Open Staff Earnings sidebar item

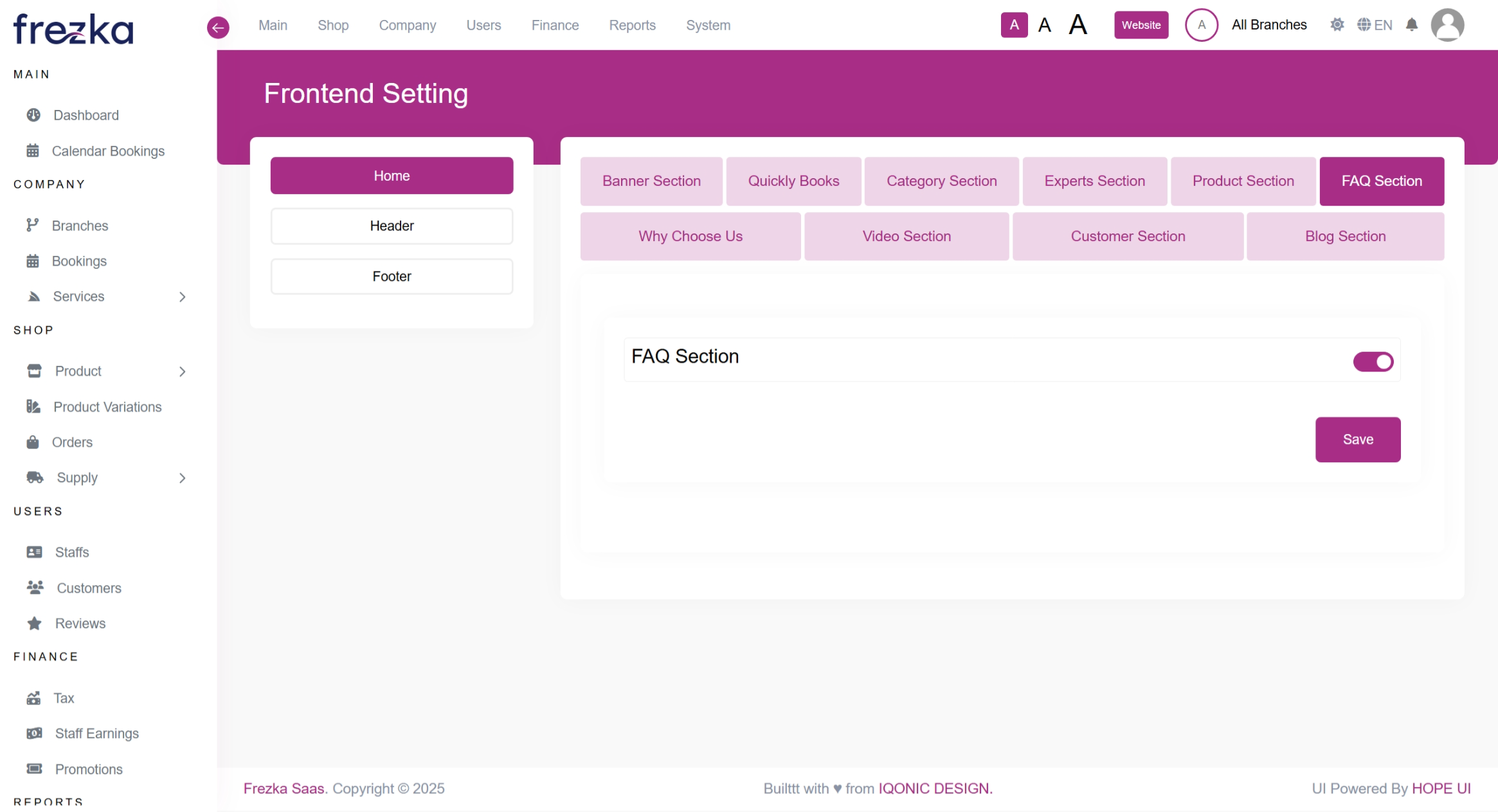96,734
